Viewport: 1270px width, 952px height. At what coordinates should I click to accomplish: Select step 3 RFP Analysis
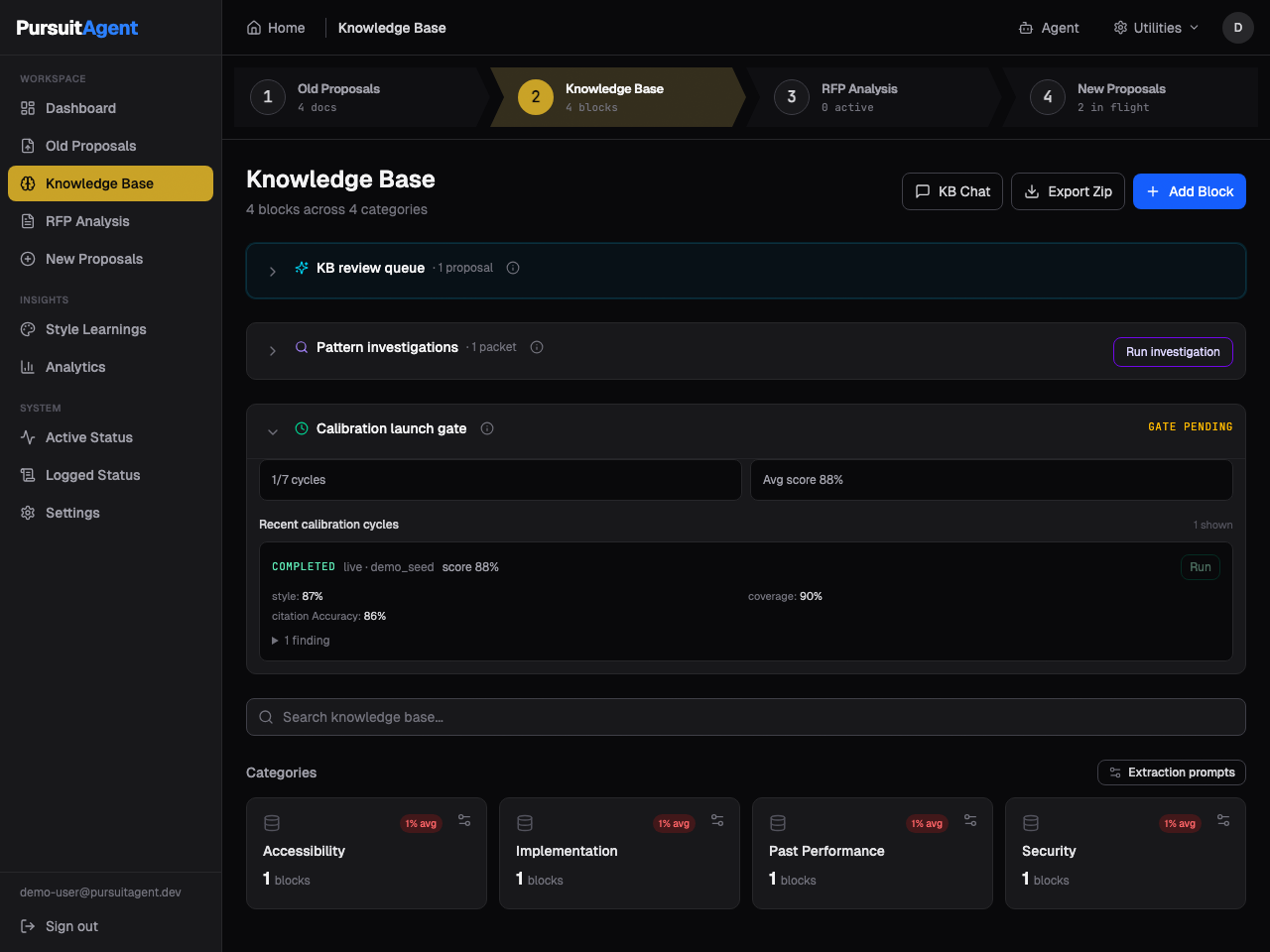click(x=873, y=97)
